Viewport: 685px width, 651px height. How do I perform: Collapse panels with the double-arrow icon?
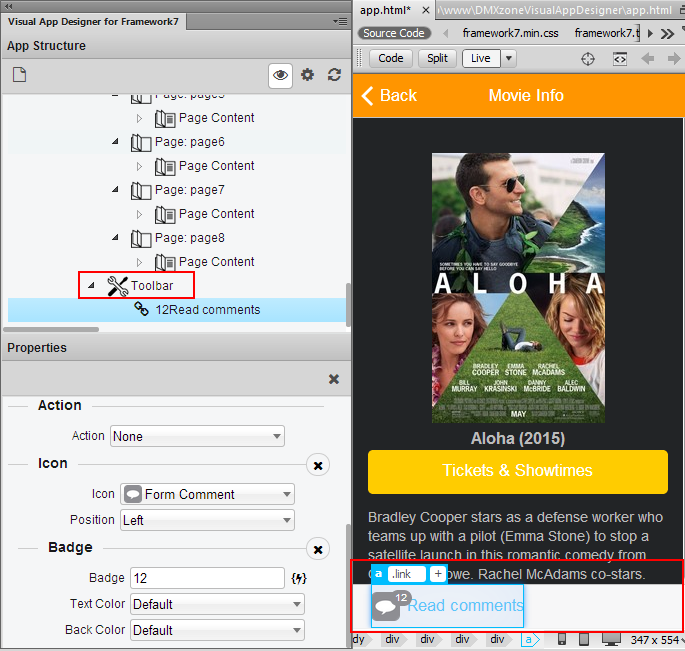pyautogui.click(x=8, y=6)
